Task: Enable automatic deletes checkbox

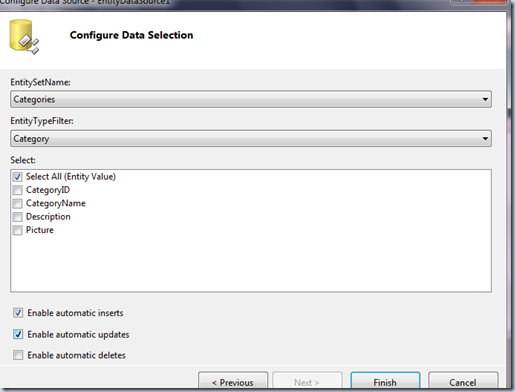Action: [18, 355]
